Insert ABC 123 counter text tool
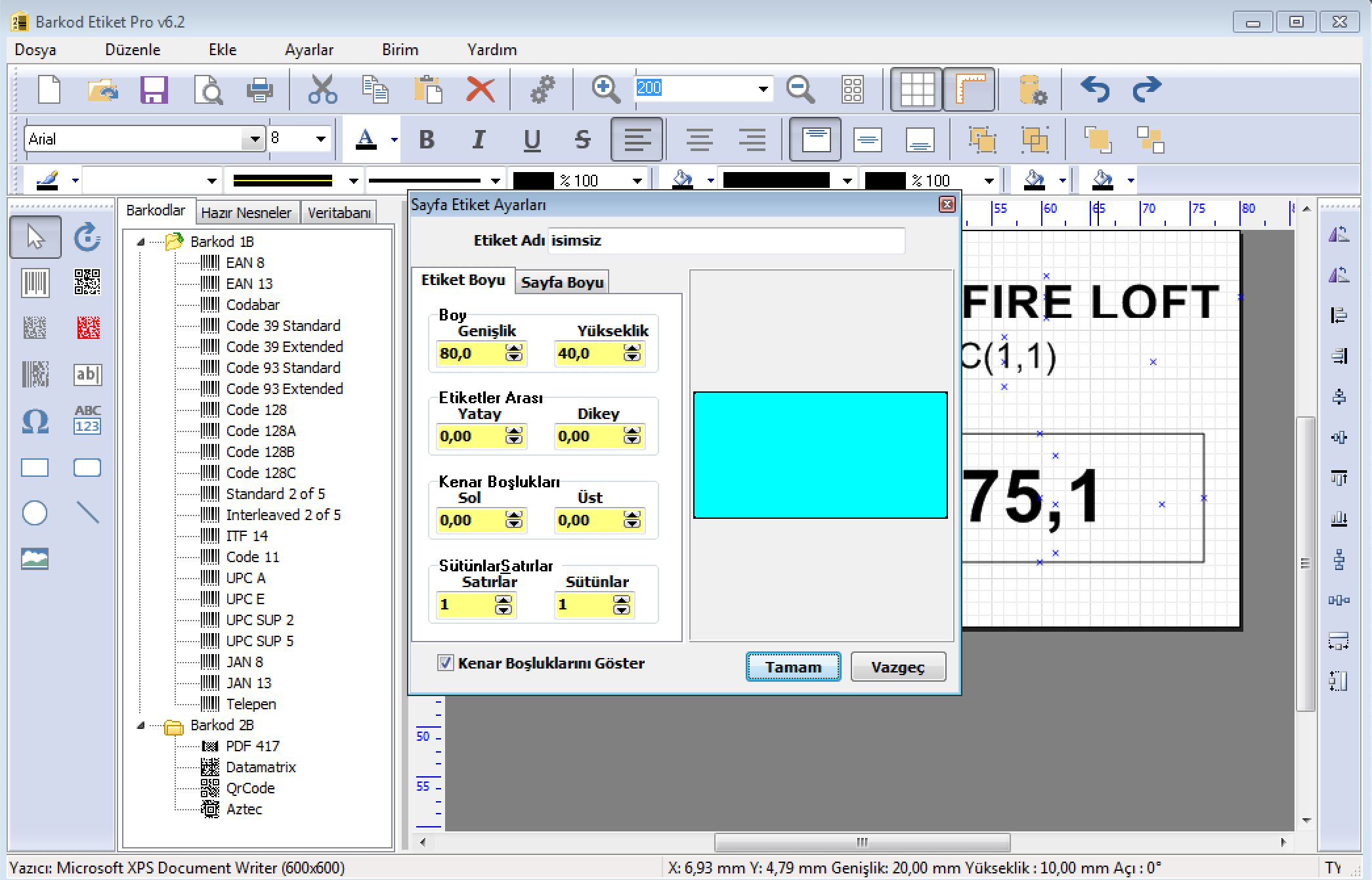Screen dimensions: 1372x880 click(x=87, y=420)
